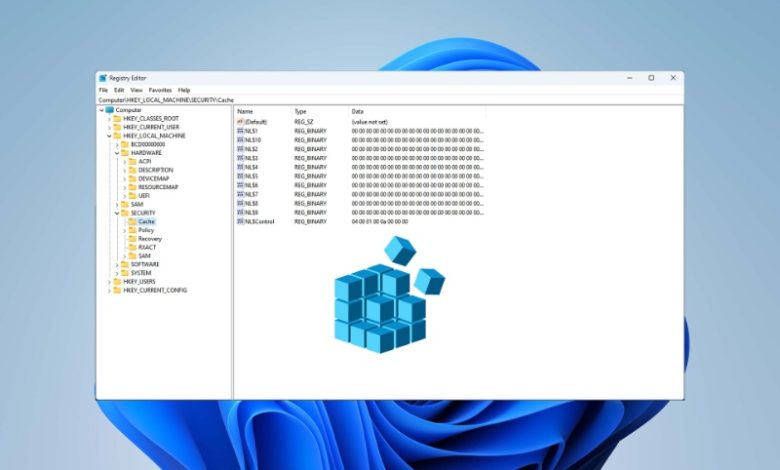780x470 pixels.
Task: Open the Help menu
Action: (184, 90)
